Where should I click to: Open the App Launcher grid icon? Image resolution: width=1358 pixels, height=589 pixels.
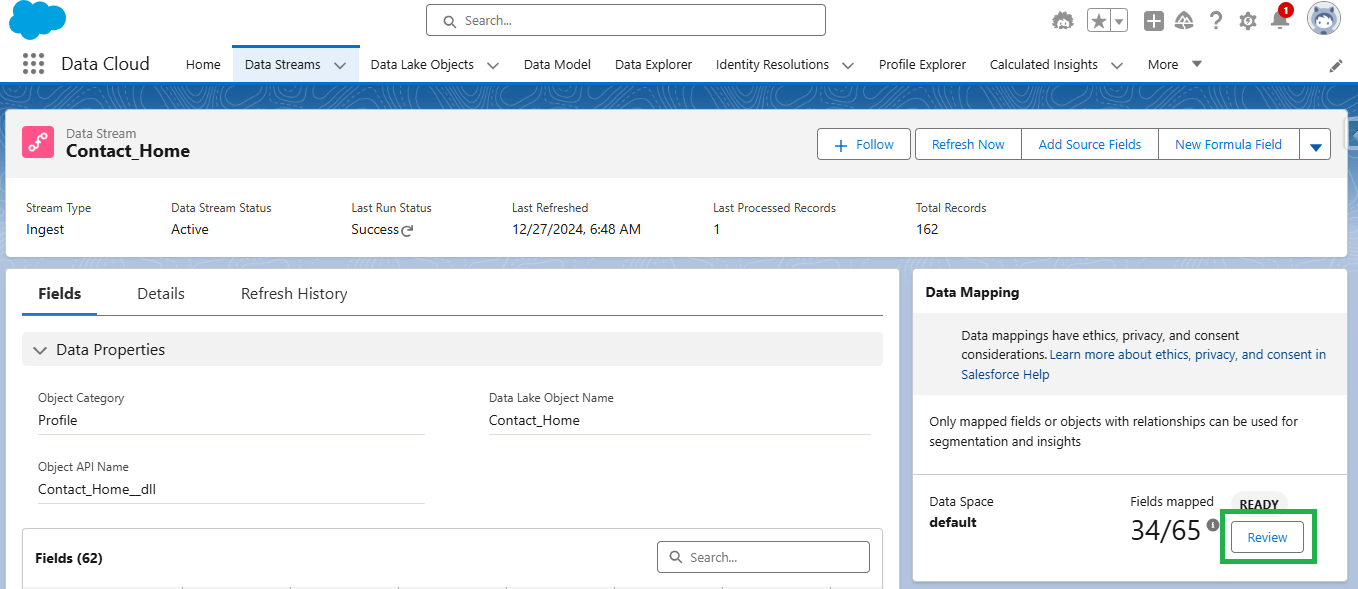(33, 64)
